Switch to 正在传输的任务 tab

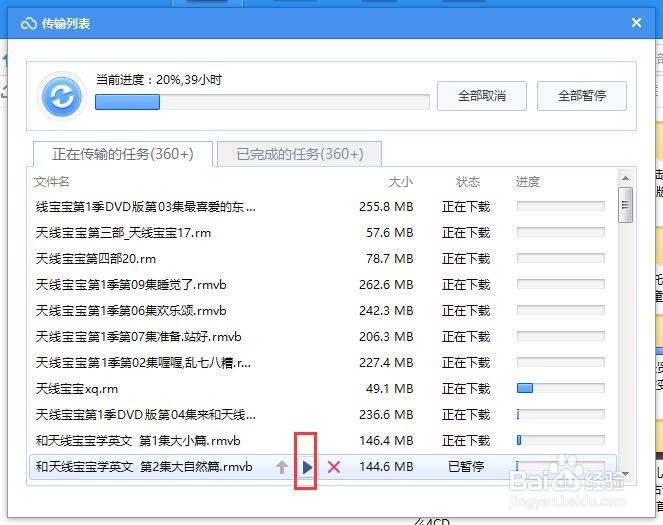(123, 154)
